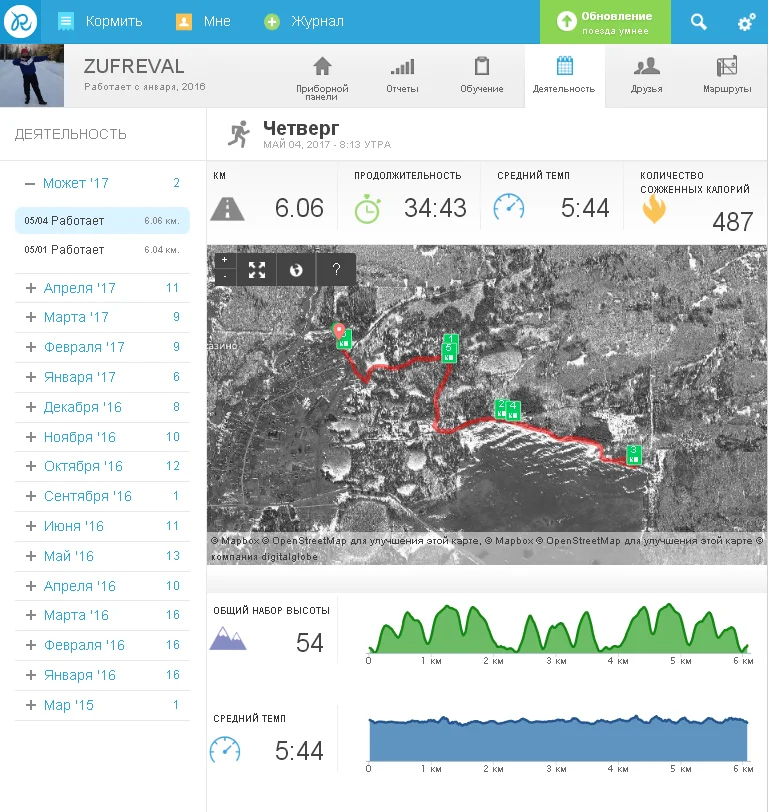This screenshot has height=812, width=768.
Task: Expand Мар '15 activities
Action: click(31, 705)
